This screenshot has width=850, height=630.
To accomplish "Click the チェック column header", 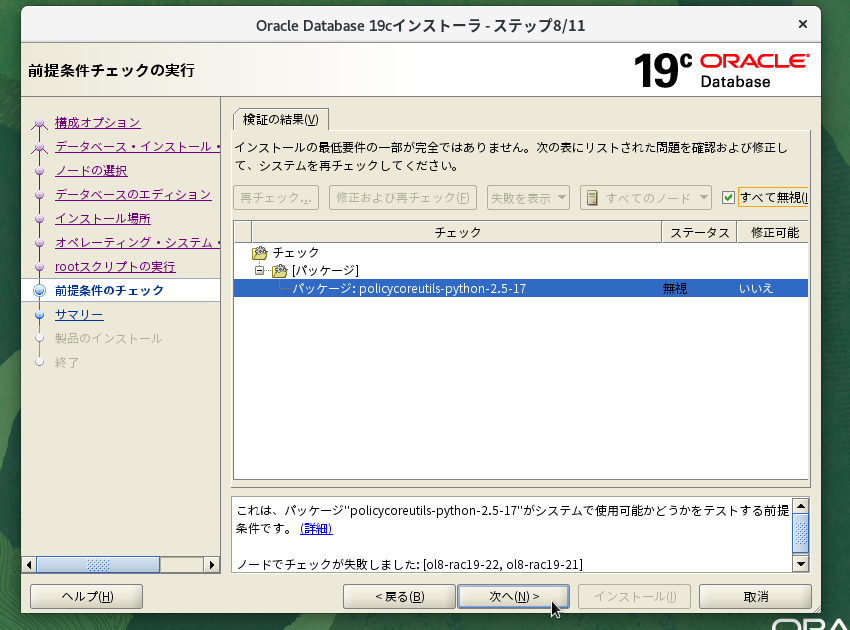I will (457, 233).
